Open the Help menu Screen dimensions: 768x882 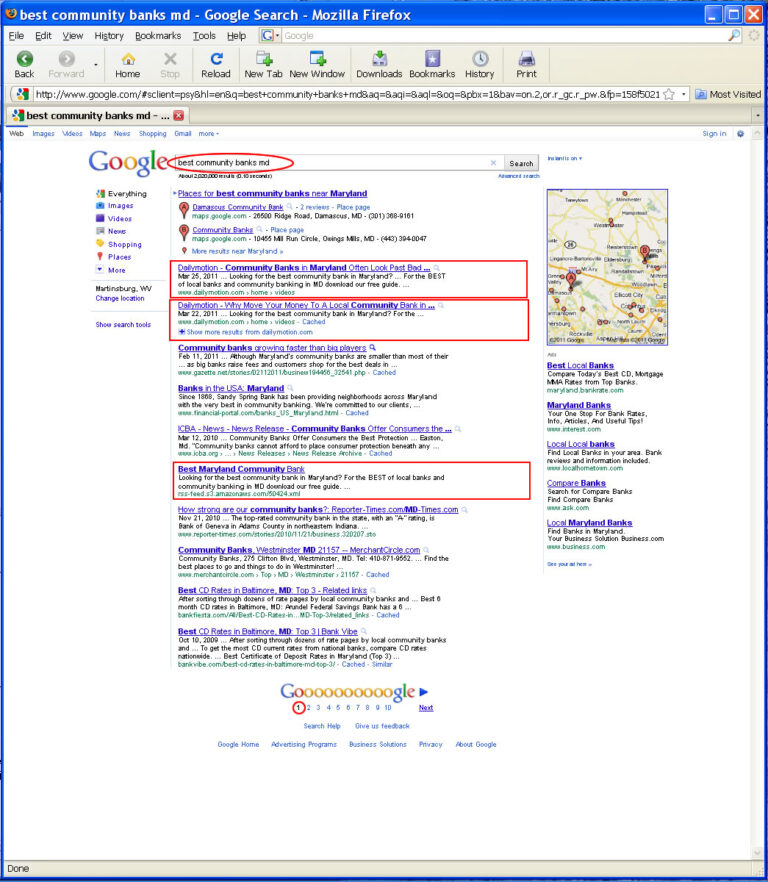[236, 35]
